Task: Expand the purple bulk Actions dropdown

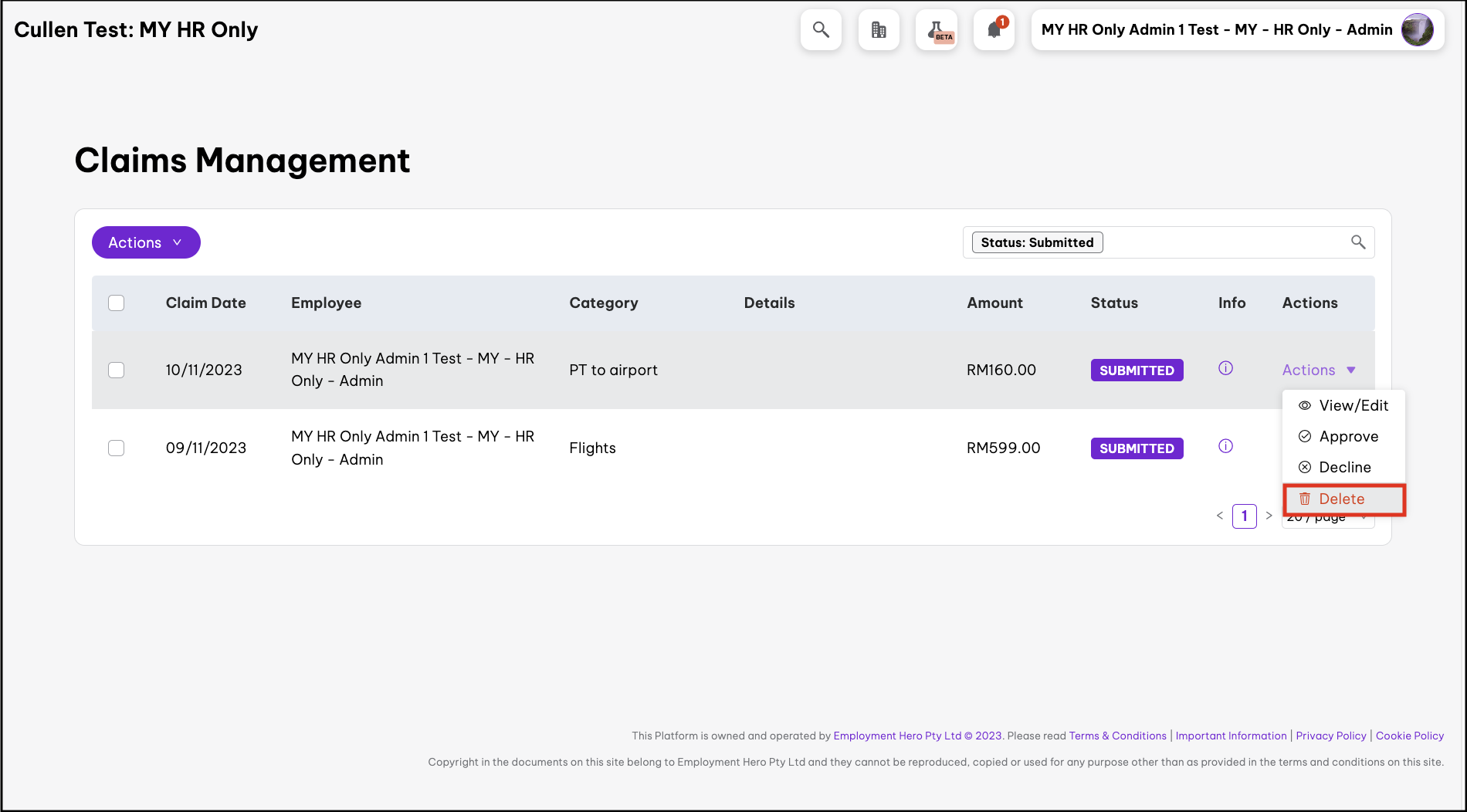Action: point(146,242)
